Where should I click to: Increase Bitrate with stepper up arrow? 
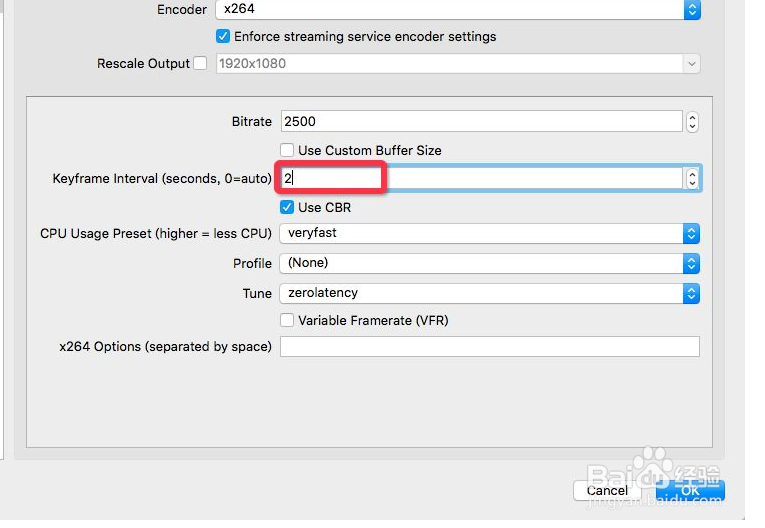pos(692,117)
